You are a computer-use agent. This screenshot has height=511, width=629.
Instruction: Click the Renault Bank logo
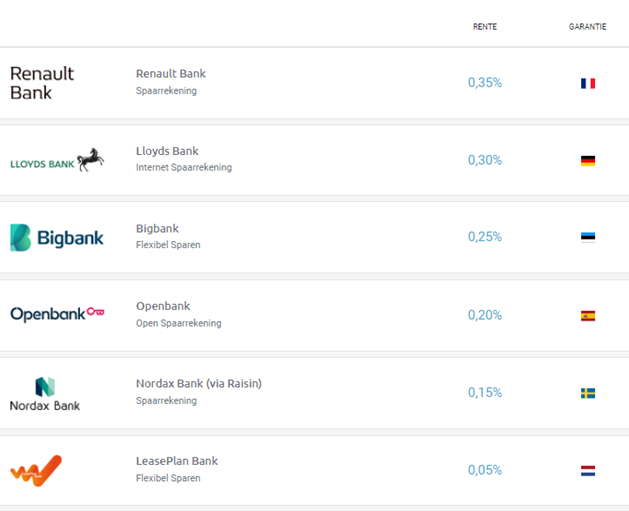[42, 83]
